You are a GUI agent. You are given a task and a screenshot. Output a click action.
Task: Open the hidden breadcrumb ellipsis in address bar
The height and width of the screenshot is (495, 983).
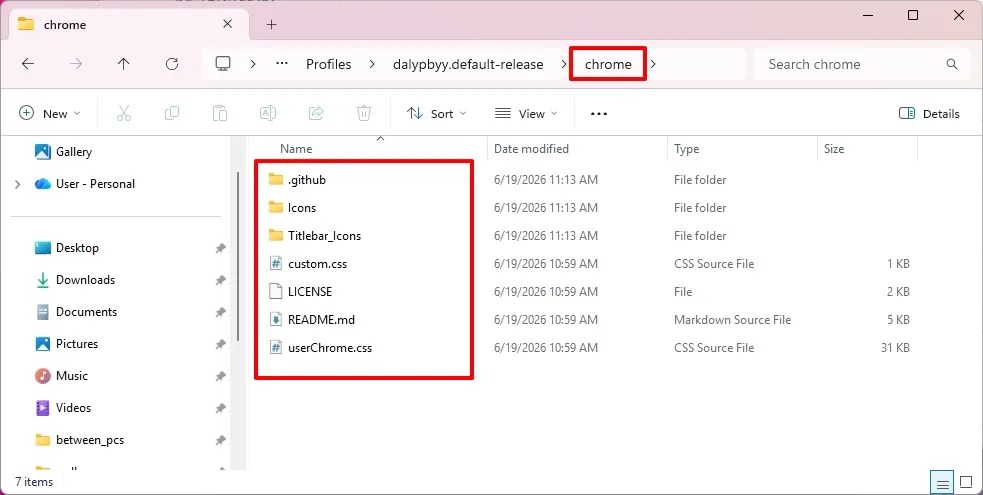(x=282, y=64)
